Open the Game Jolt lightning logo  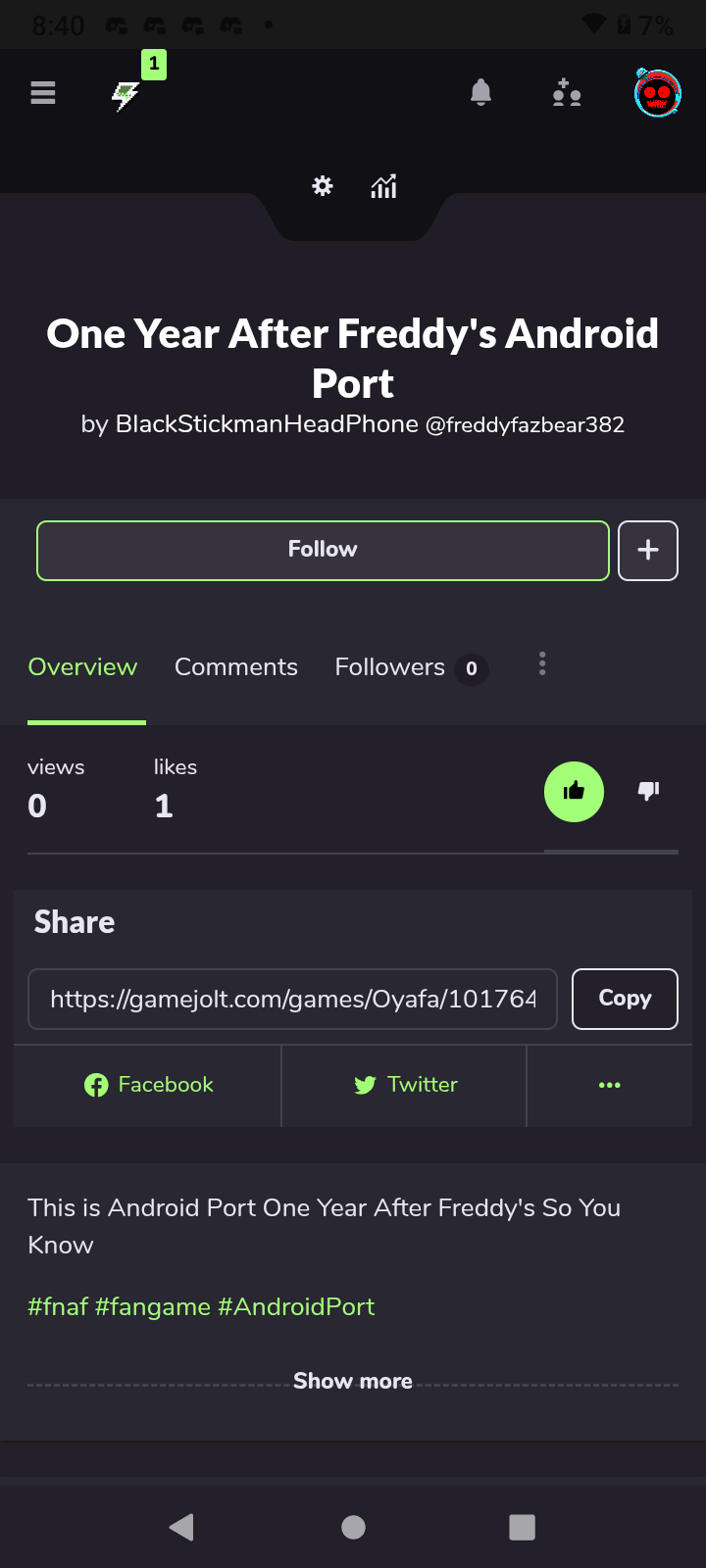point(126,96)
